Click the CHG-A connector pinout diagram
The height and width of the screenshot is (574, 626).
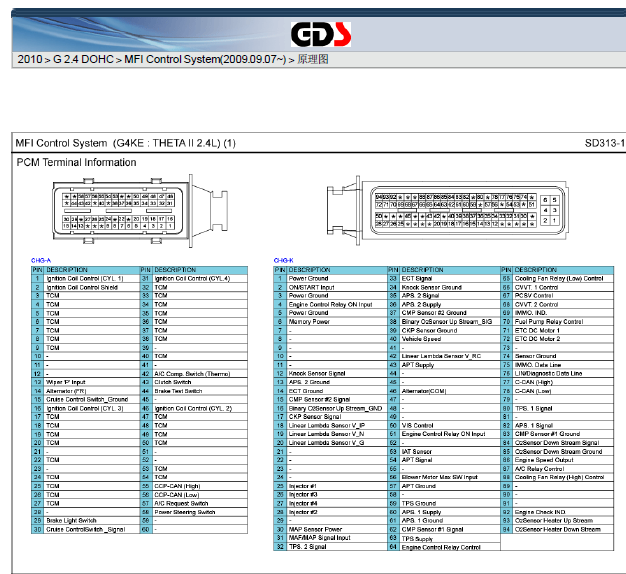pyautogui.click(x=140, y=211)
